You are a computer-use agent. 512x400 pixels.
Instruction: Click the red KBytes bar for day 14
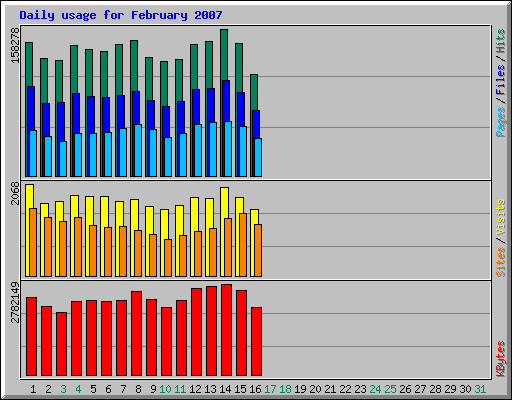(x=226, y=330)
